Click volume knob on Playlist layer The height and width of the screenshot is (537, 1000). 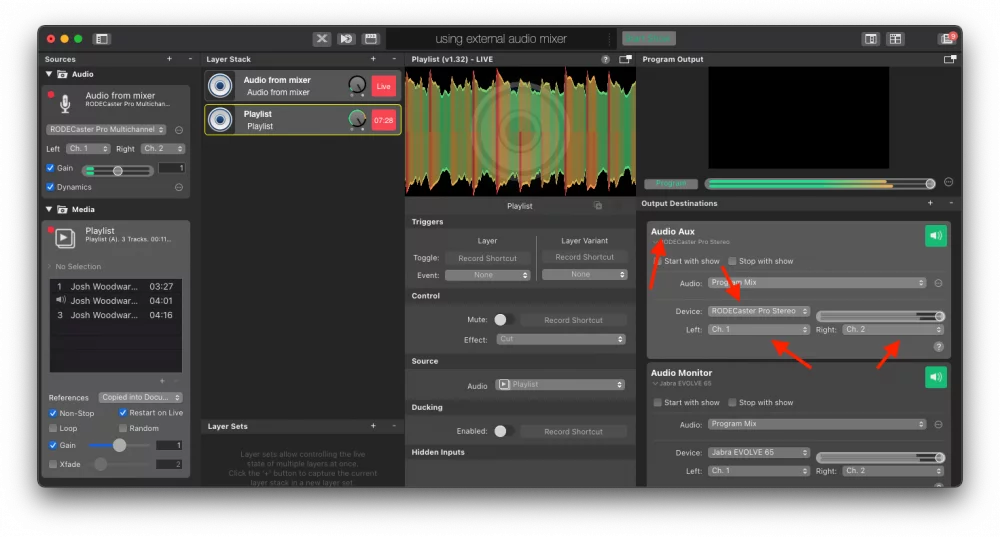coord(357,119)
